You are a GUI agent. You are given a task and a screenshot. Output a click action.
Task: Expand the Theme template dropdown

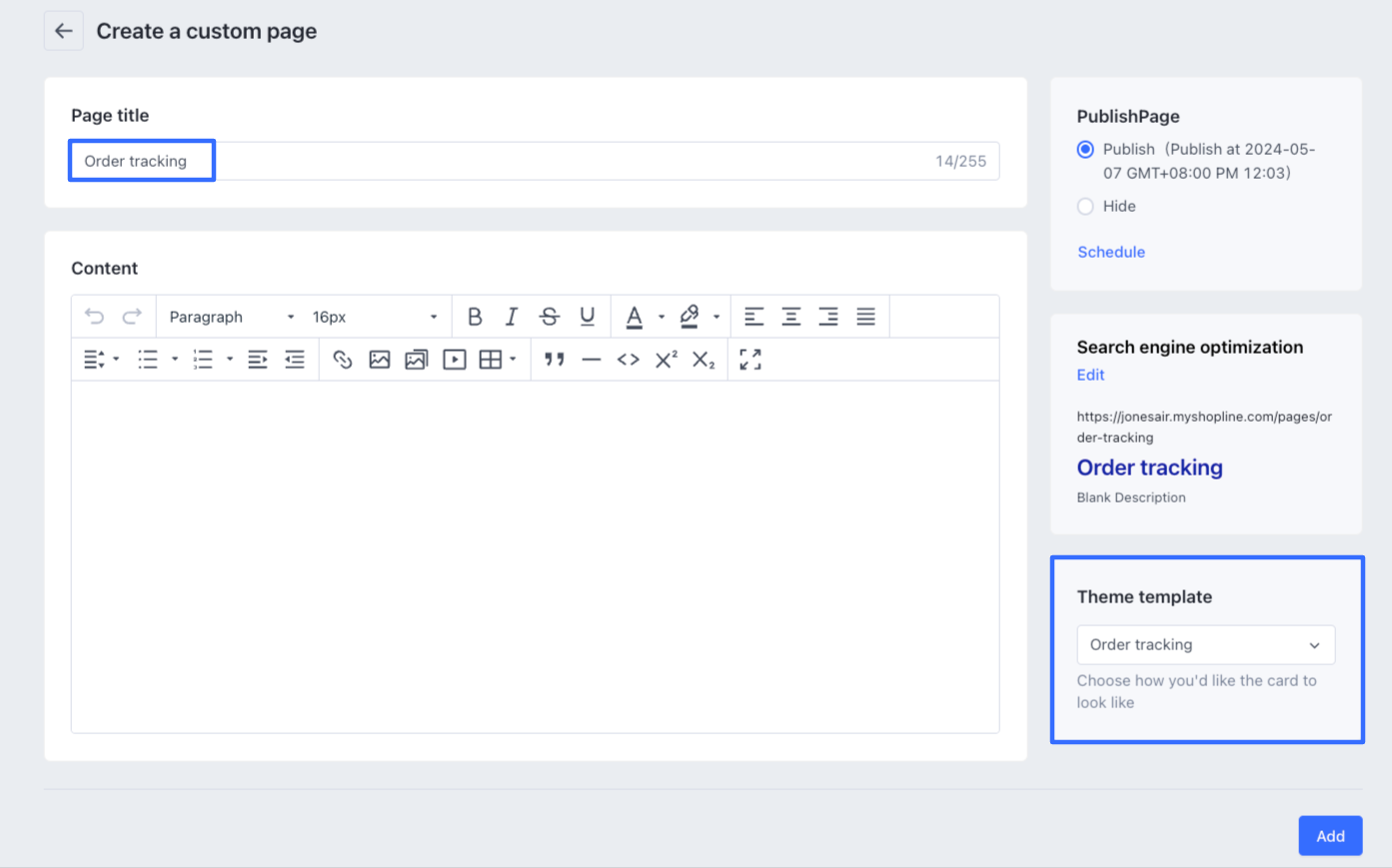pyautogui.click(x=1205, y=645)
